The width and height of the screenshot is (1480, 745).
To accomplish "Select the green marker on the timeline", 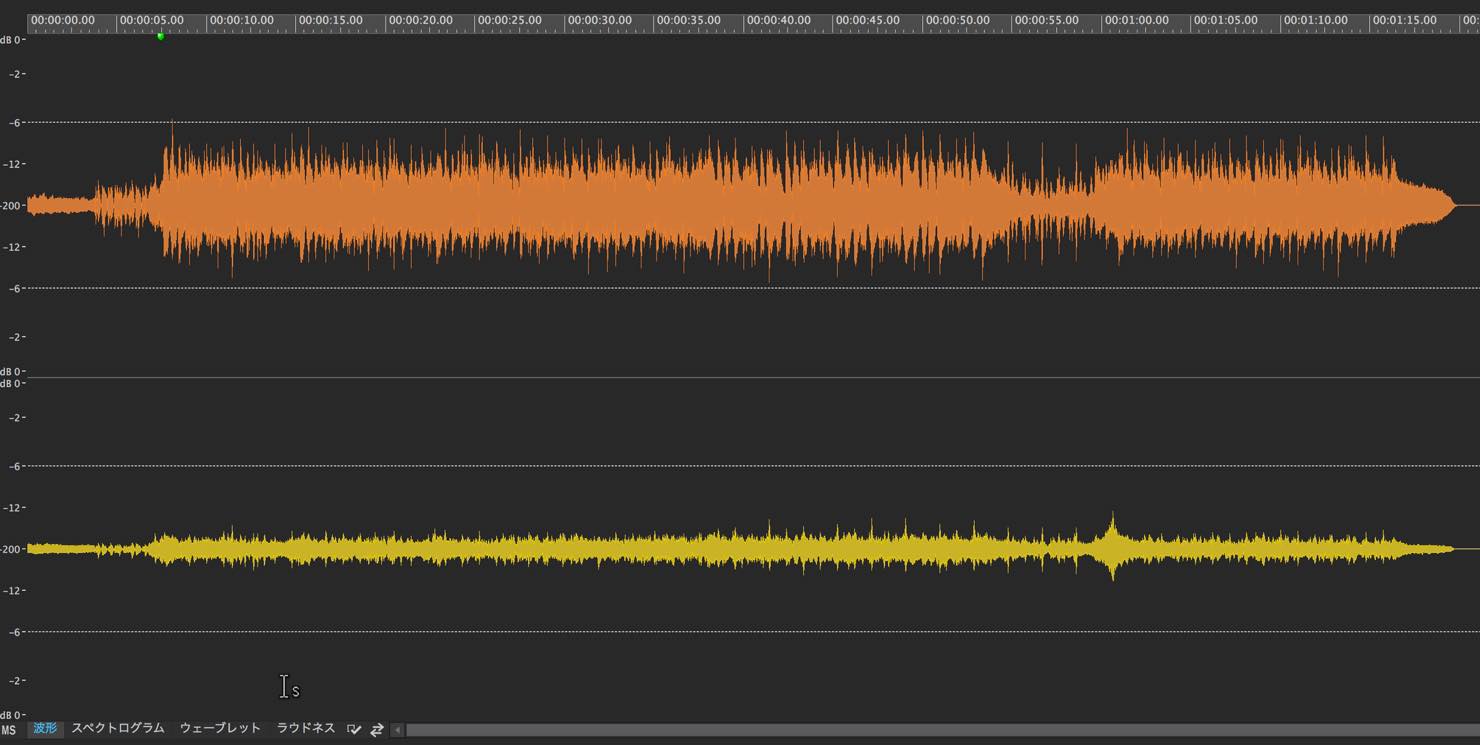I will 160,37.
